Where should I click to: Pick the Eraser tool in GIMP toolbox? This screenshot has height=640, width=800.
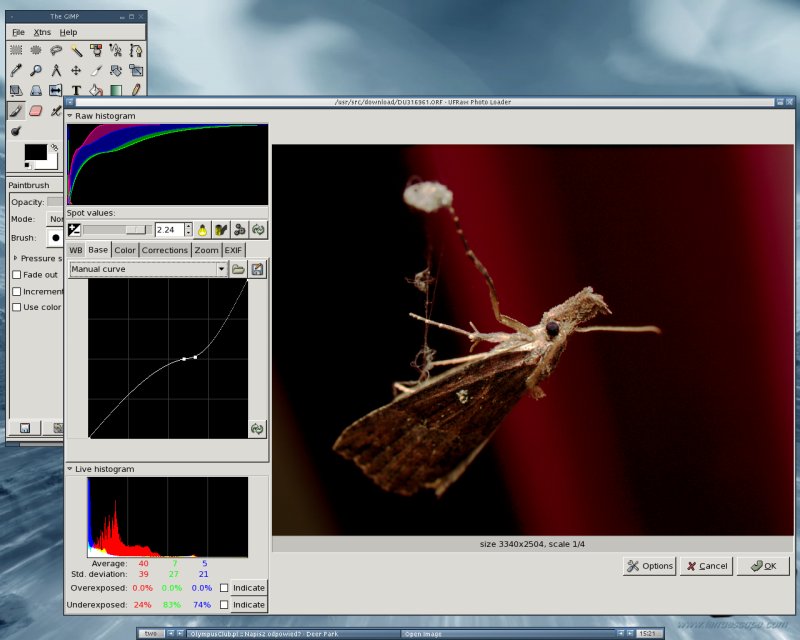tap(36, 111)
